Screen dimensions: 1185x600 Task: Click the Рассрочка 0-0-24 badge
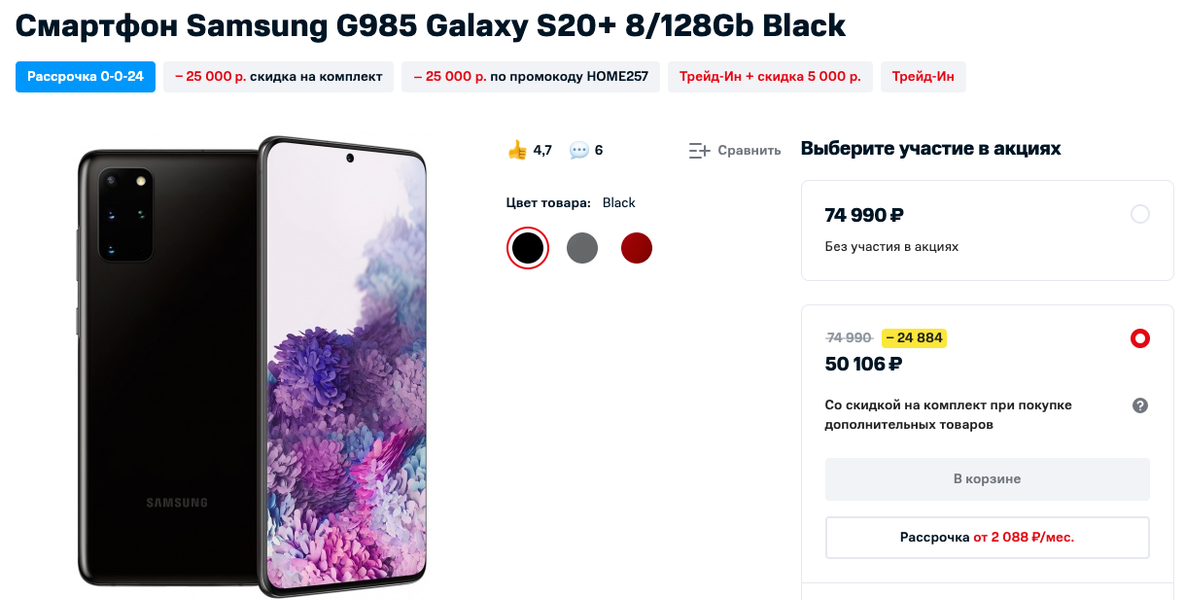click(x=85, y=77)
